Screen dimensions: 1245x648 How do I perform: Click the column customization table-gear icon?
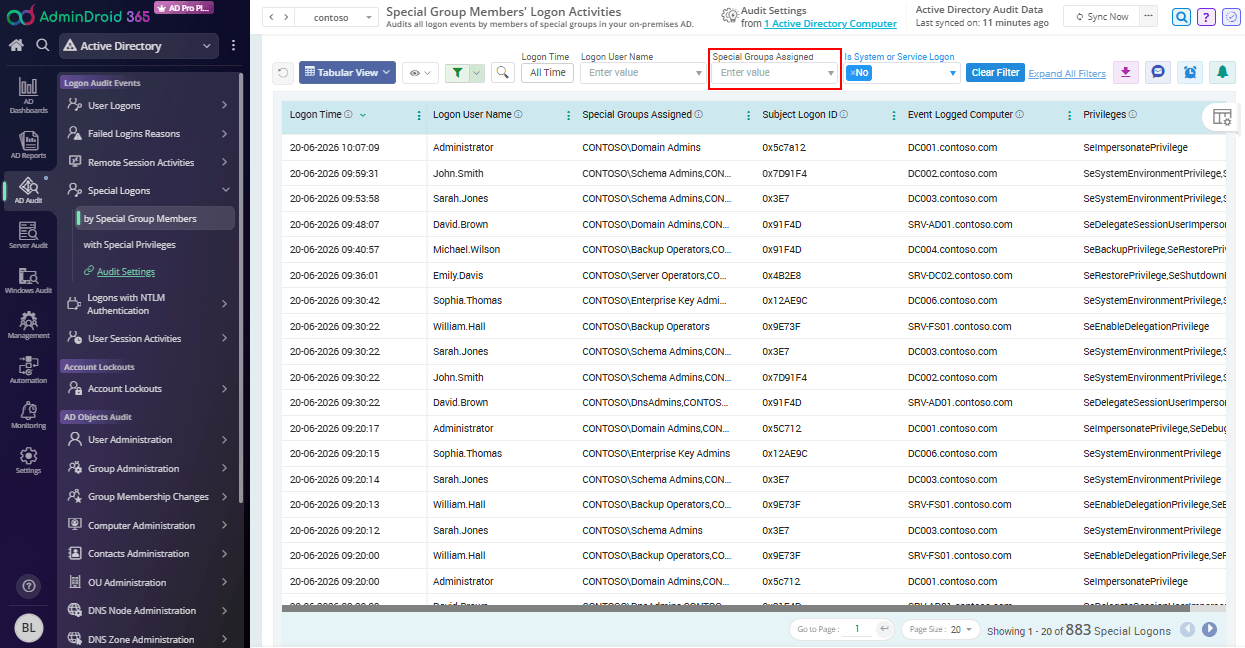[x=1221, y=117]
